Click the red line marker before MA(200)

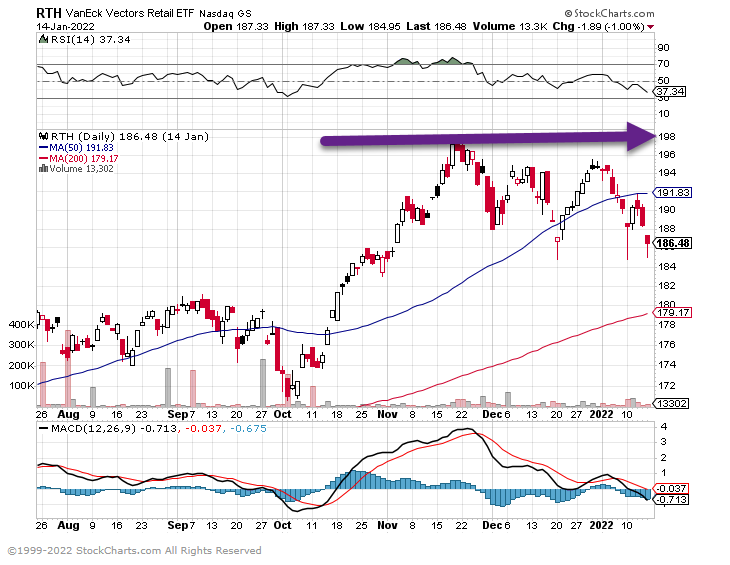[x=43, y=158]
